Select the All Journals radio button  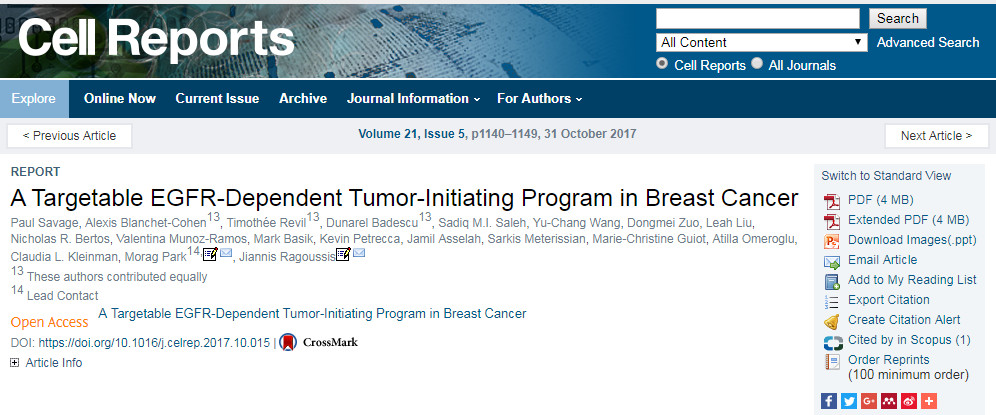[757, 64]
